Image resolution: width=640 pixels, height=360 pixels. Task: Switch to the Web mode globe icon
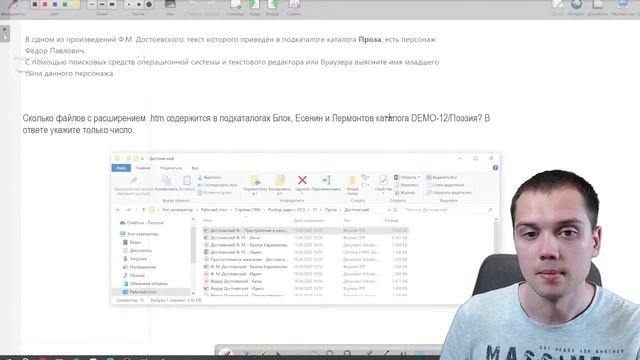576,4
